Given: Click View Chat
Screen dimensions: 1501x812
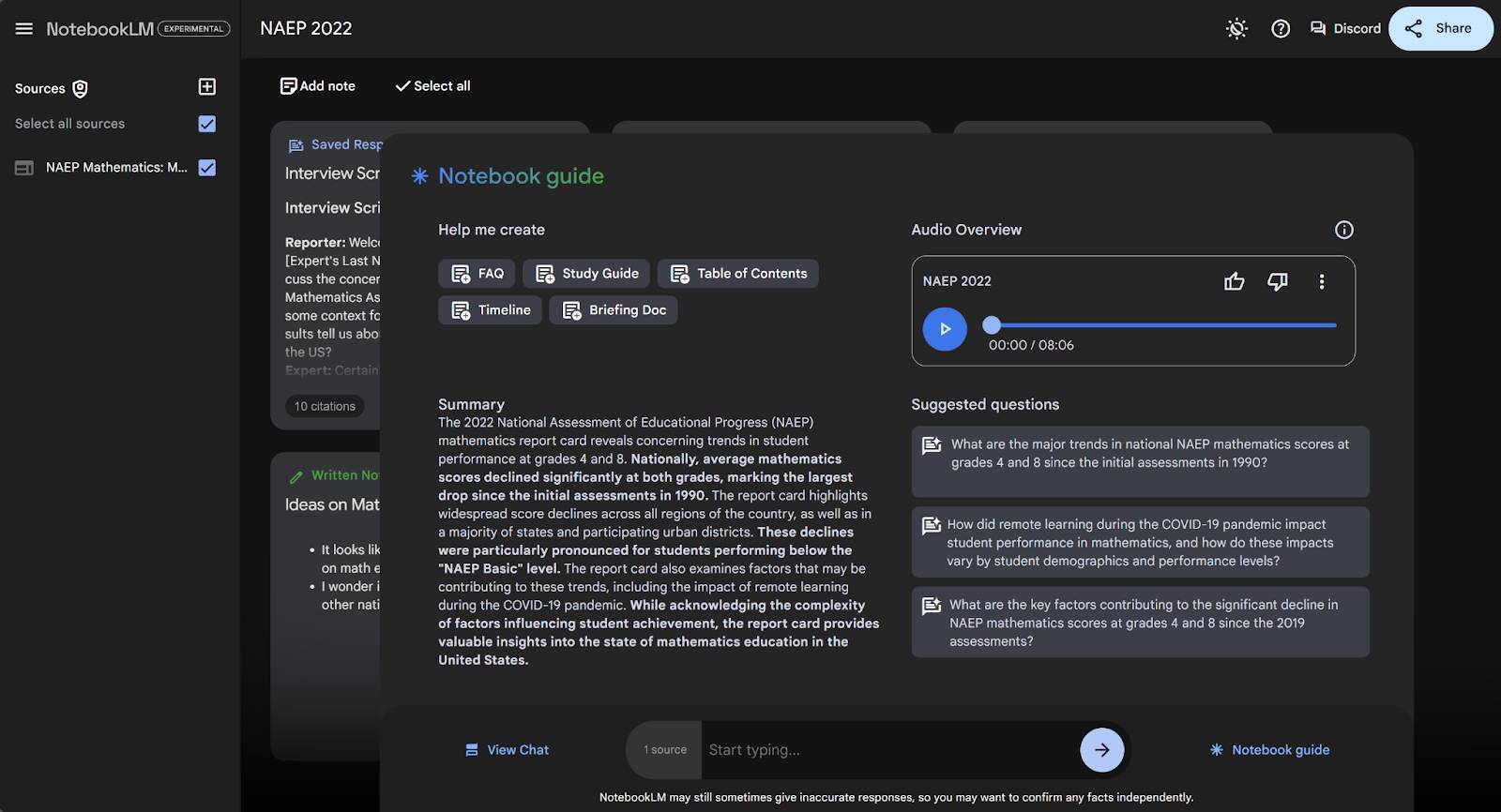Looking at the screenshot, I should 508,750.
